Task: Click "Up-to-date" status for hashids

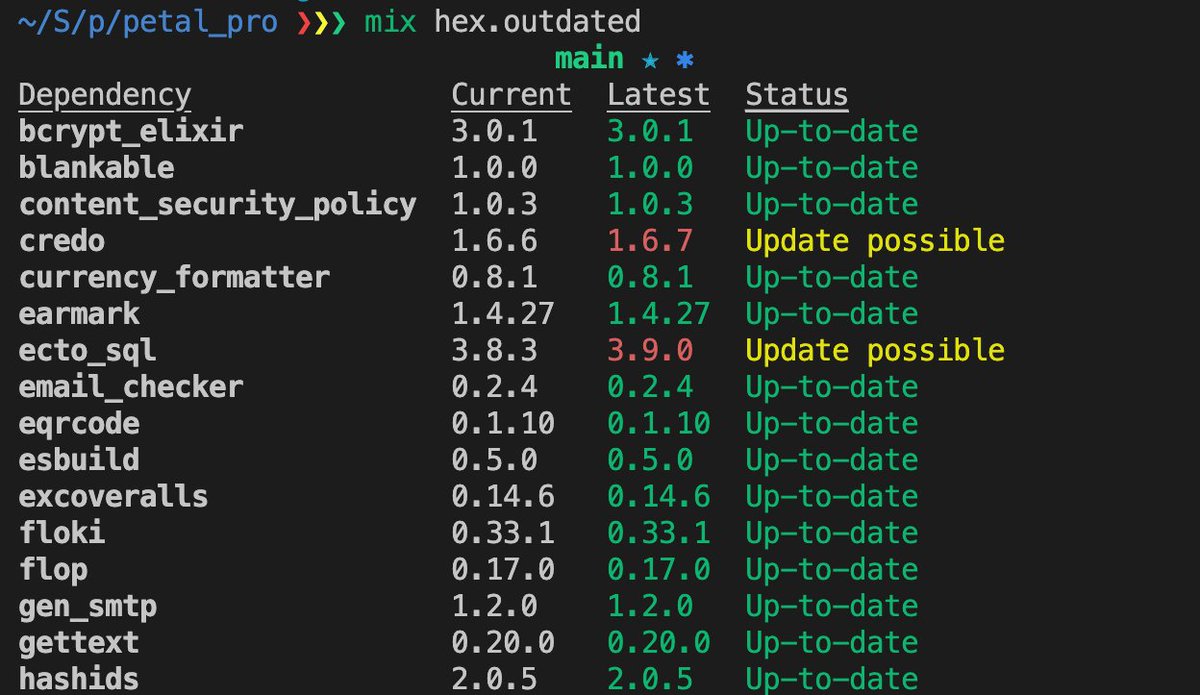Action: point(832,679)
